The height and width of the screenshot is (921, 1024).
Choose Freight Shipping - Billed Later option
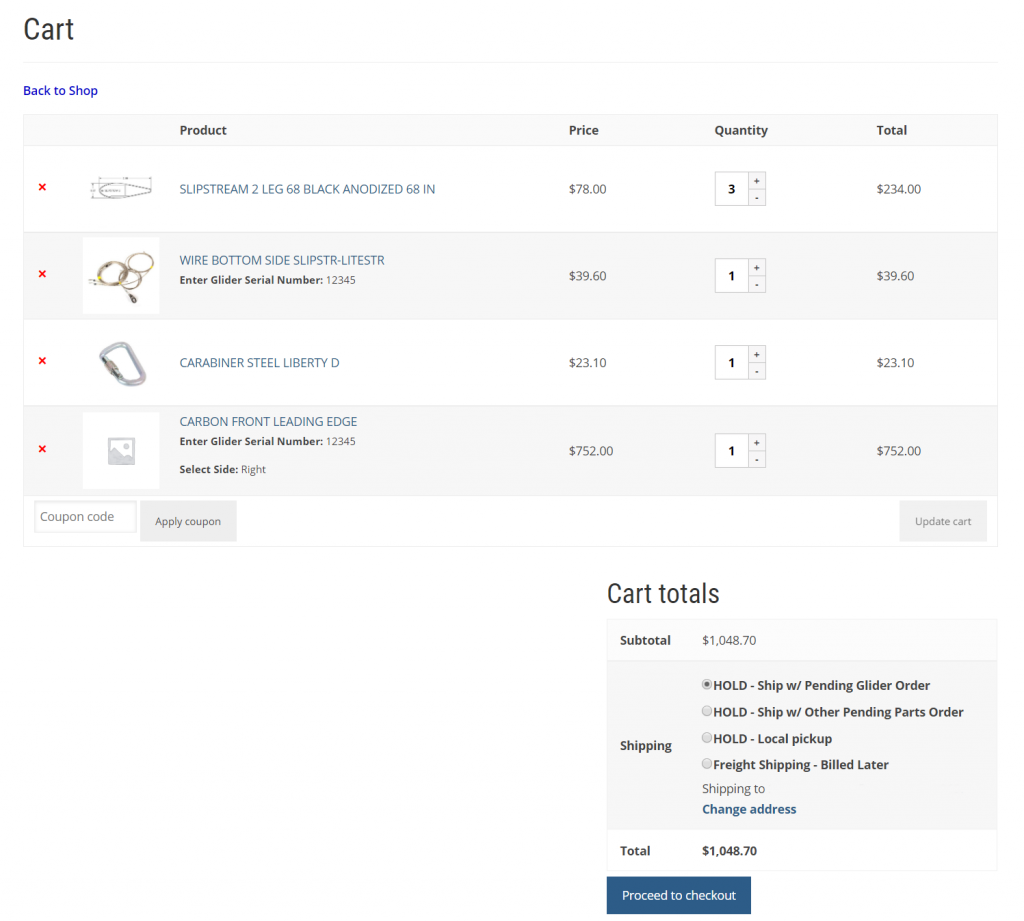pyautogui.click(x=707, y=764)
